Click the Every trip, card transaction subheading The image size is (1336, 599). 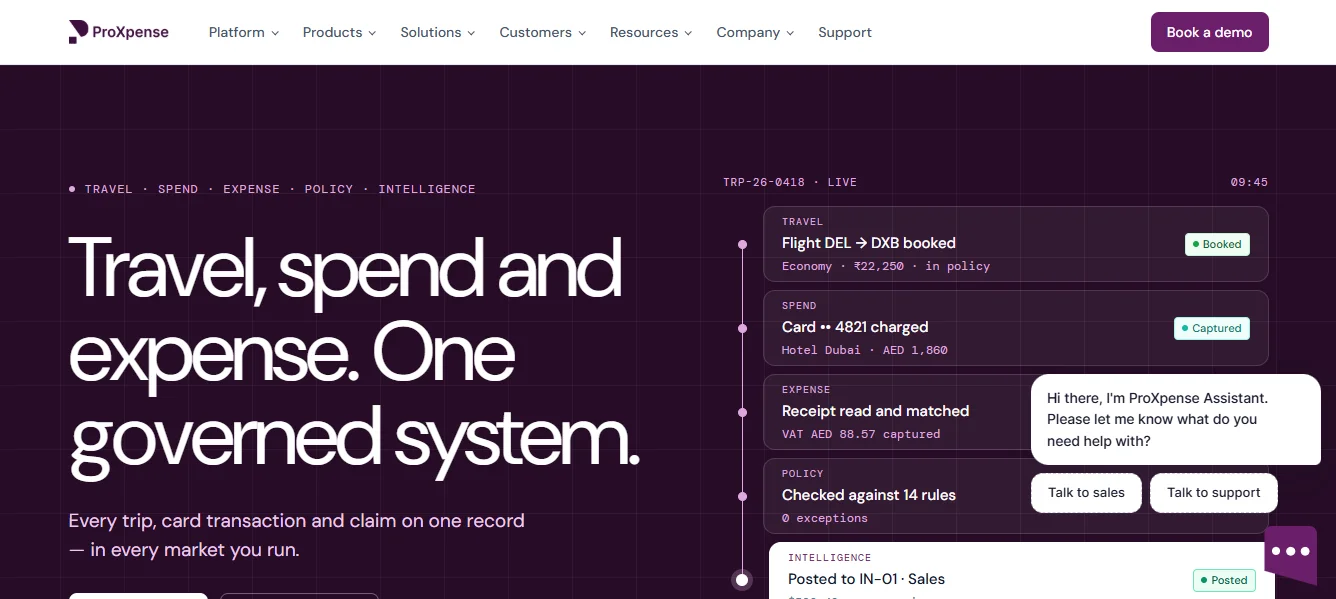pyautogui.click(x=297, y=535)
